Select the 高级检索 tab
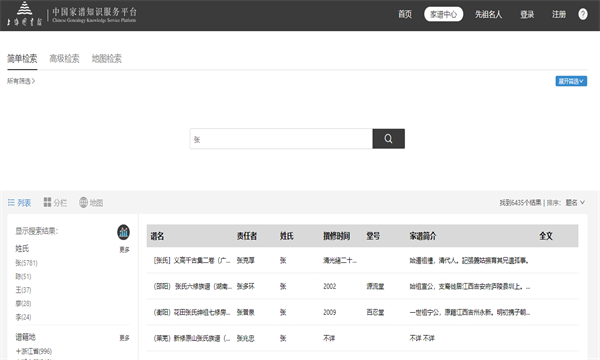The height and width of the screenshot is (360, 600). pyautogui.click(x=64, y=59)
